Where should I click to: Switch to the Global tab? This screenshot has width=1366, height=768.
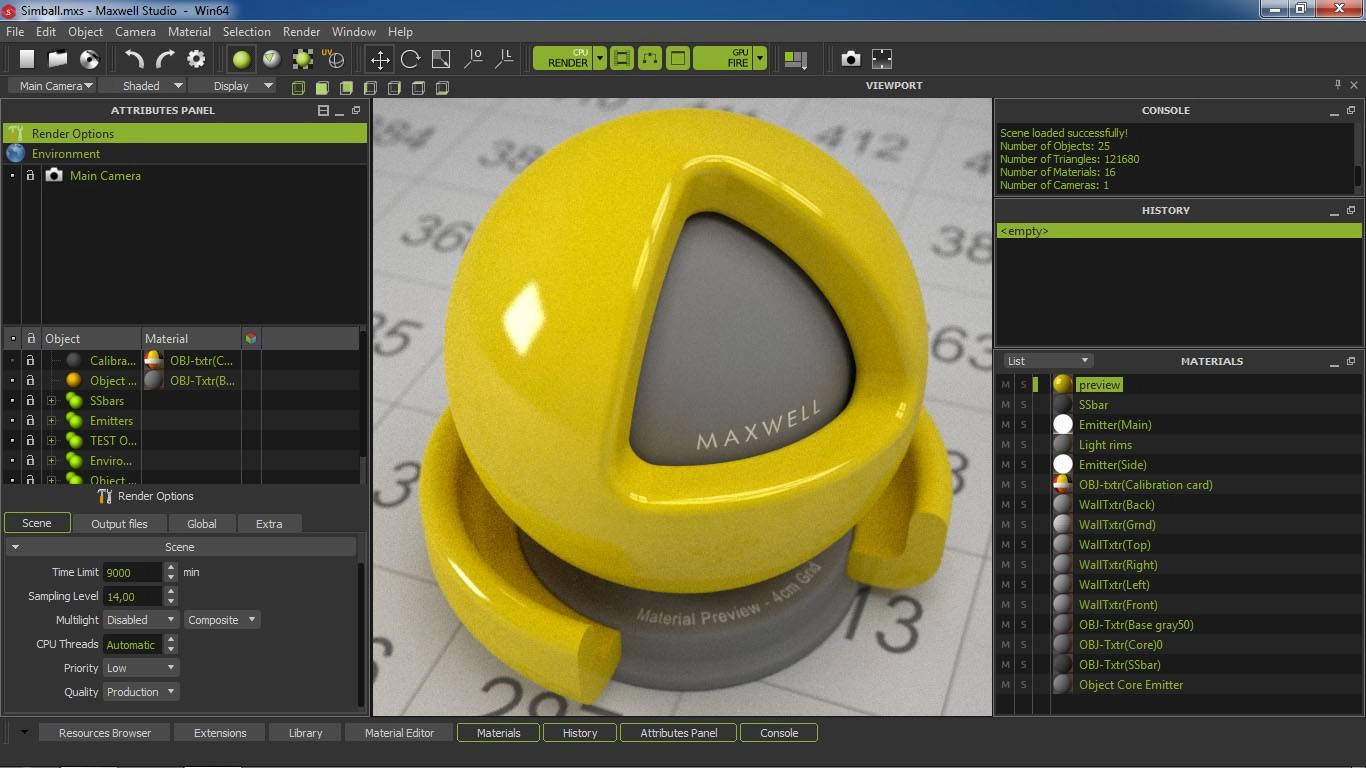tap(202, 523)
